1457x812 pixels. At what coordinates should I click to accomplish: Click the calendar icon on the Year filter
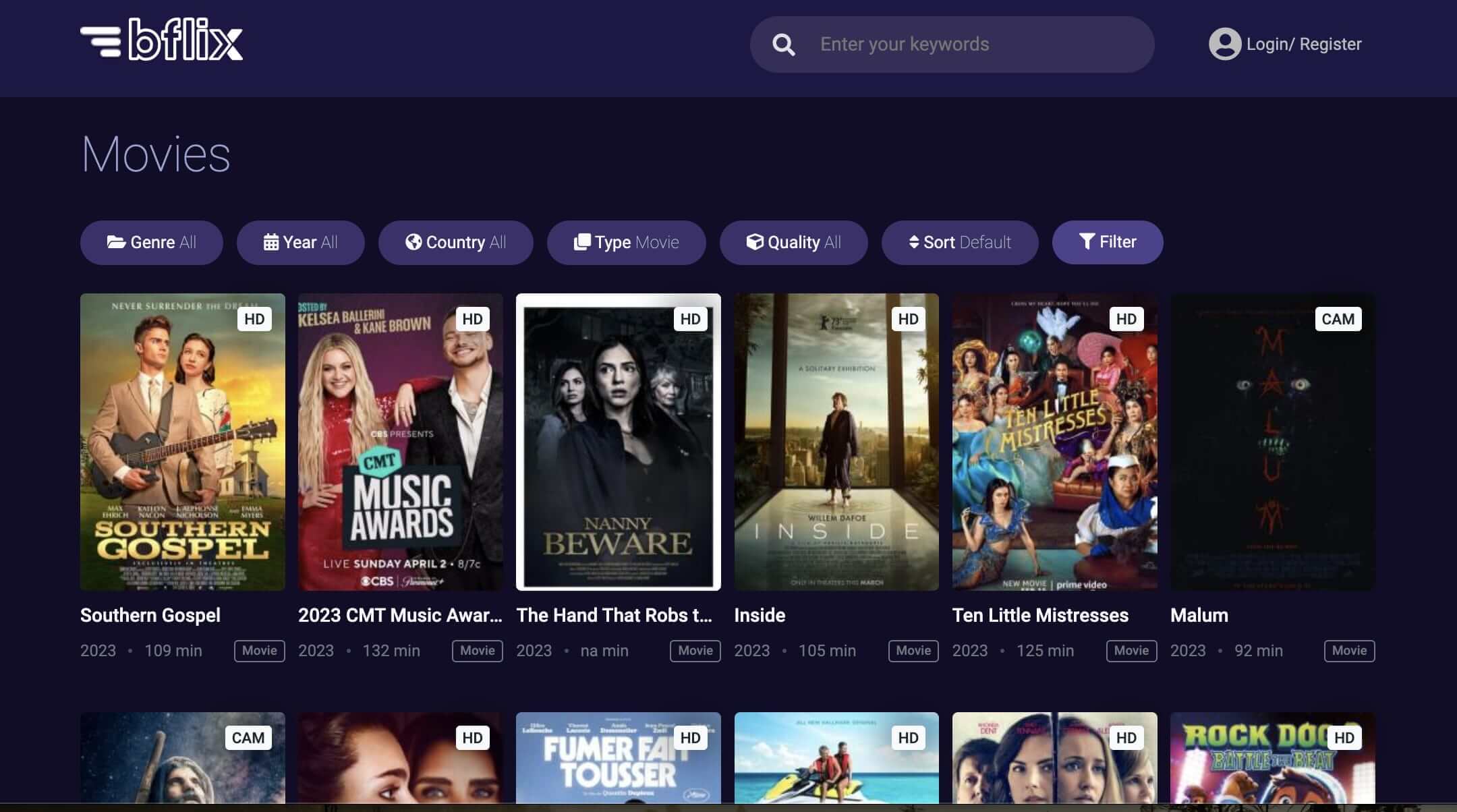tap(271, 242)
